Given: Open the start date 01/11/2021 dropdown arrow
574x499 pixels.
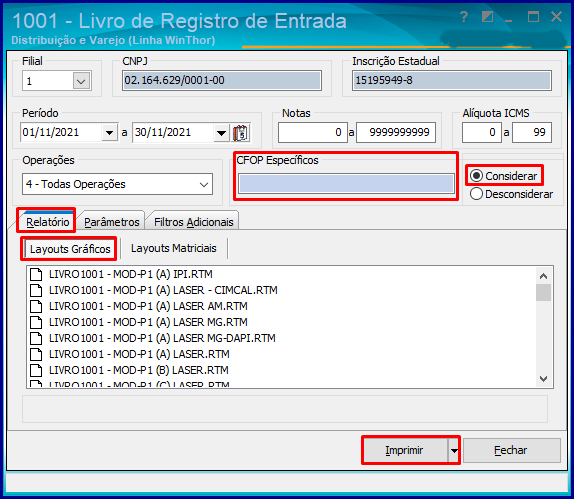Looking at the screenshot, I should pos(109,133).
